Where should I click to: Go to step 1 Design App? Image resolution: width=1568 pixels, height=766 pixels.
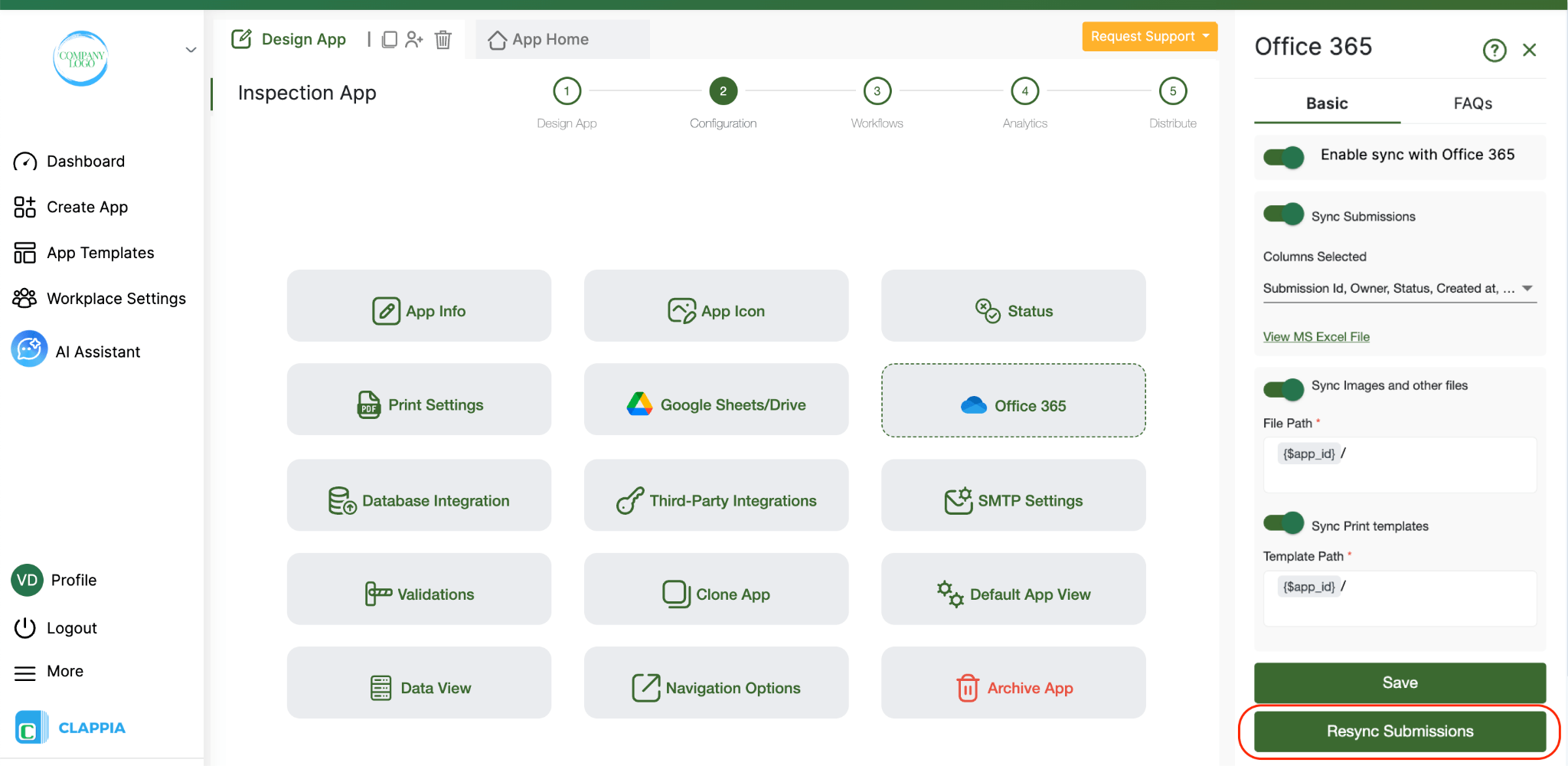(x=567, y=91)
